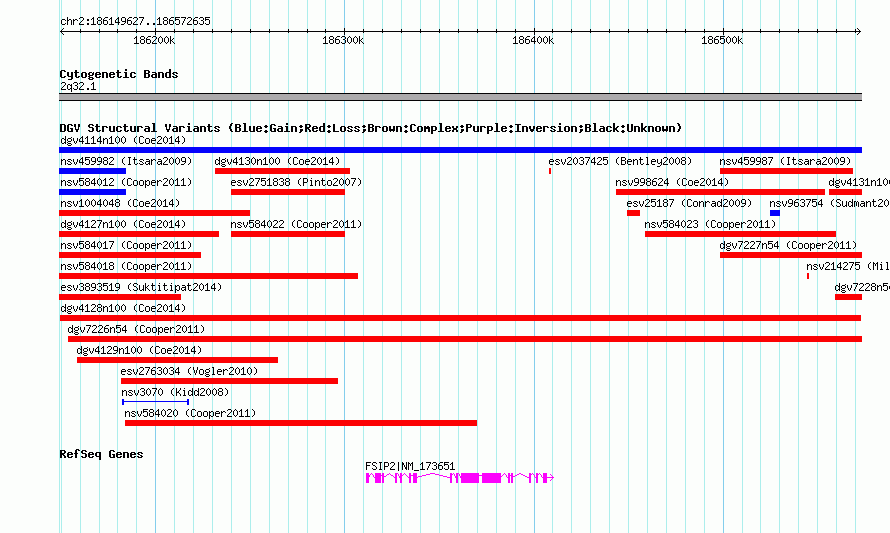Select the nsv998624 (Coe2014) label
890x533 pixels.
(x=672, y=182)
